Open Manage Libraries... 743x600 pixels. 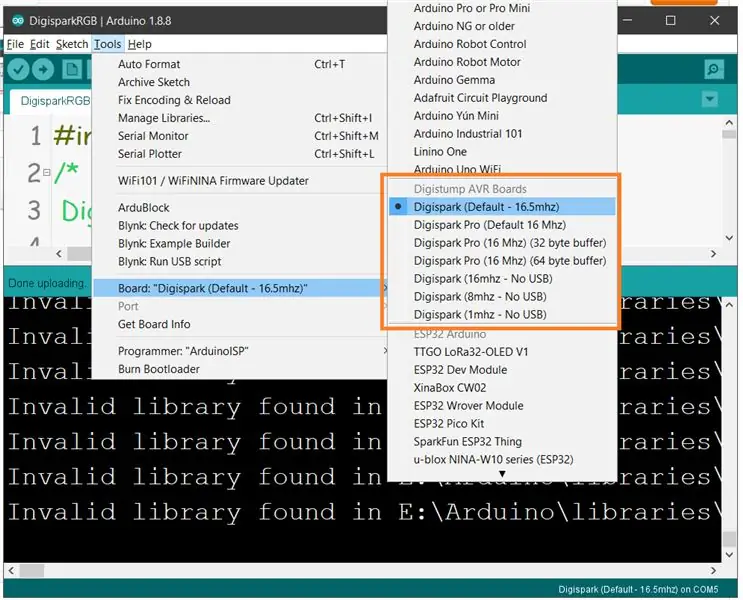(x=240, y=118)
